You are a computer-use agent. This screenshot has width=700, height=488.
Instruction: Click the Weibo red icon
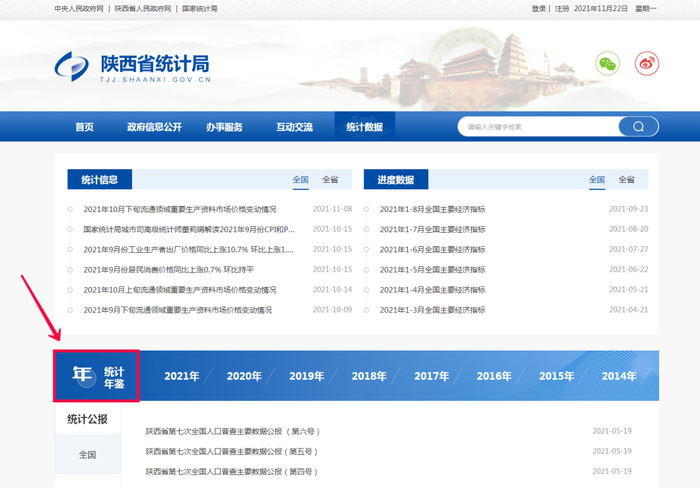coord(649,63)
